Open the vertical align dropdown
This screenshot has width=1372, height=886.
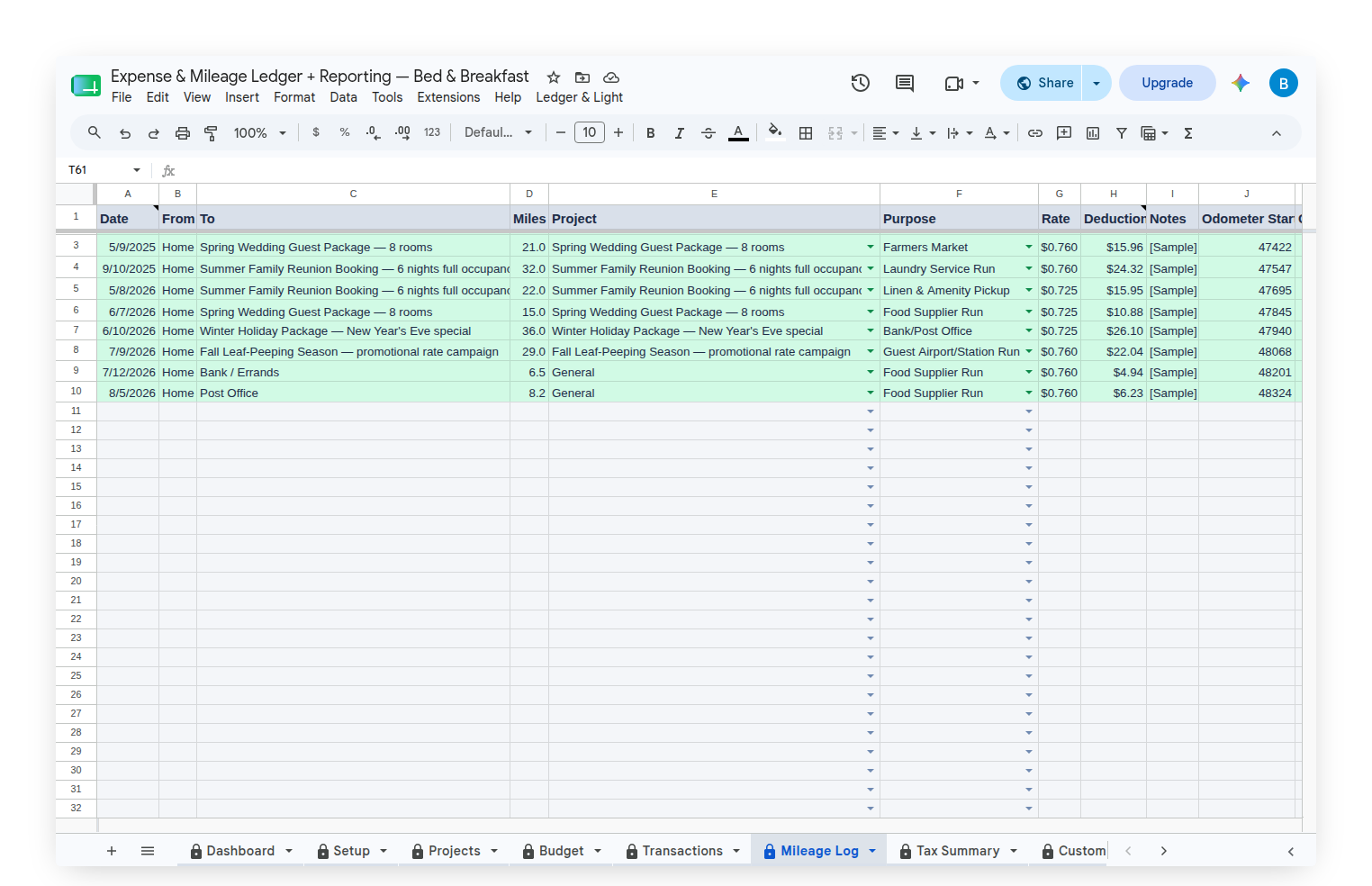click(x=923, y=133)
